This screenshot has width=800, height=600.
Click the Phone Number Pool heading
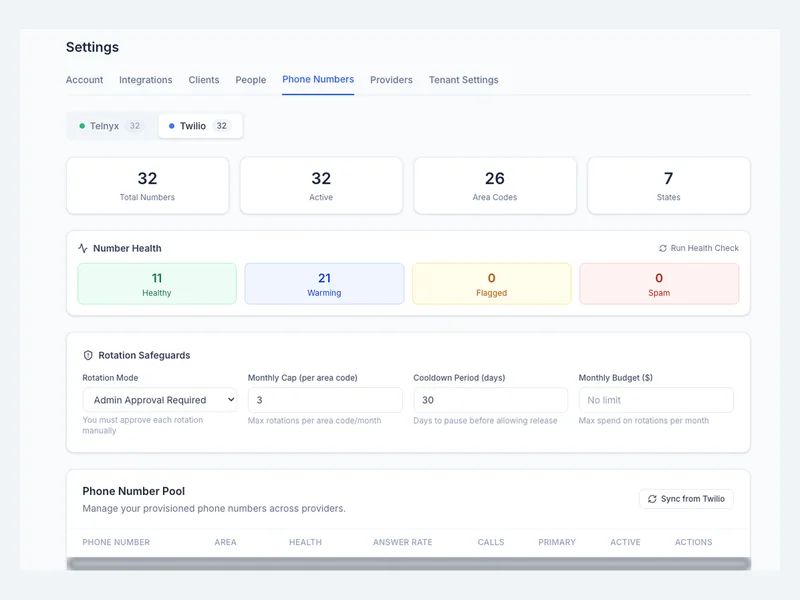[134, 491]
